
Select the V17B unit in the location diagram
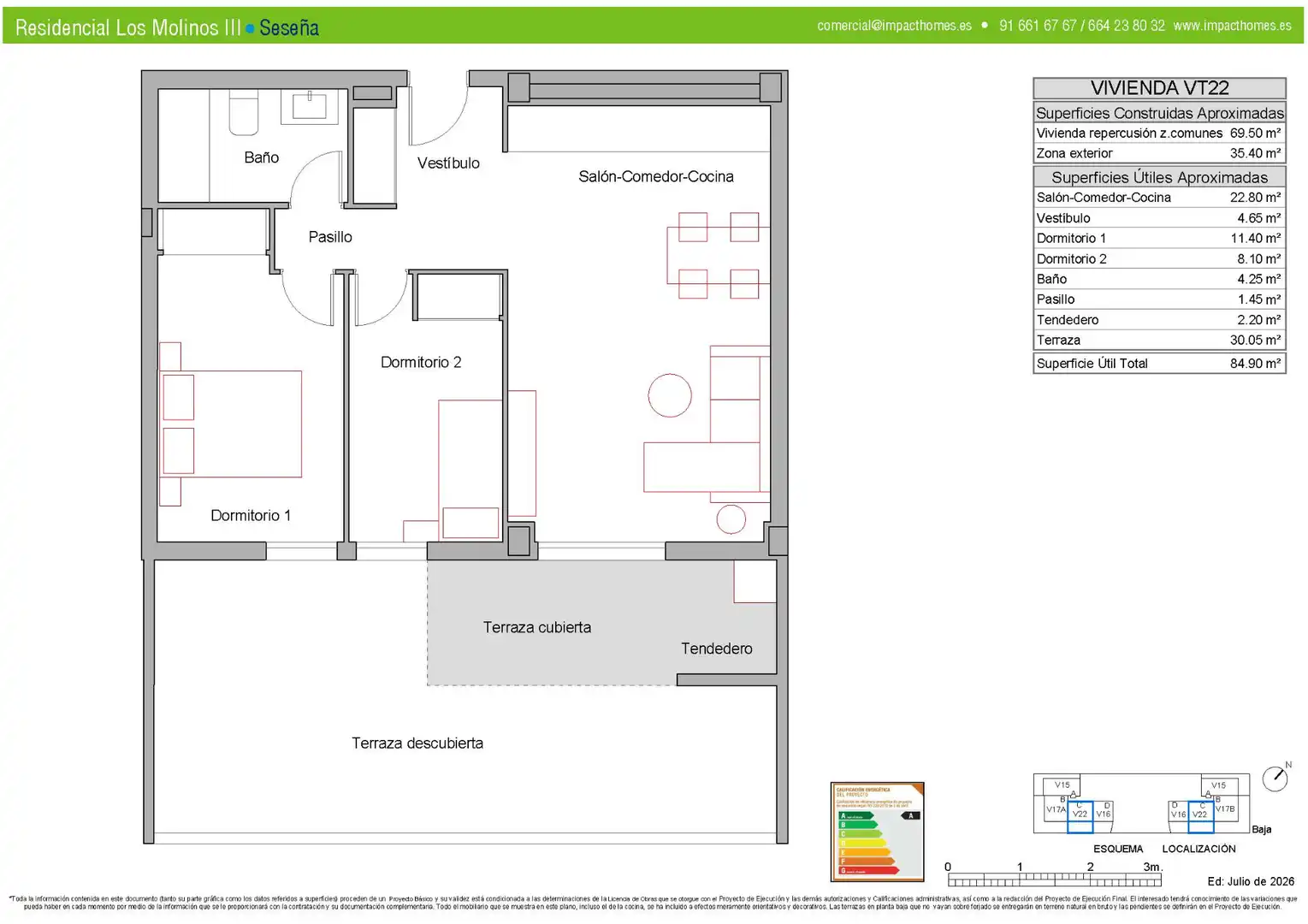coord(1225,809)
